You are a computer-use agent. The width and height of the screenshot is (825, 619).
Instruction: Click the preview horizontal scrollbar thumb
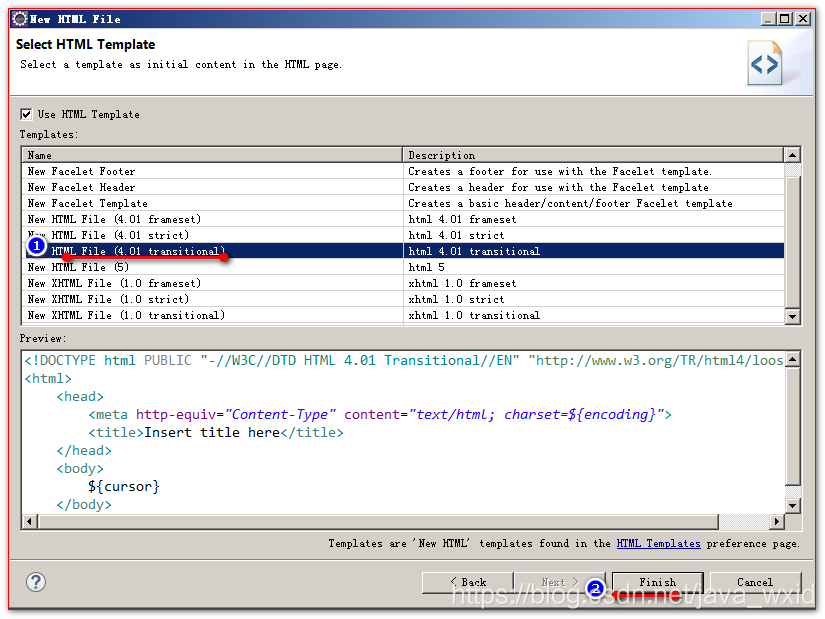378,522
